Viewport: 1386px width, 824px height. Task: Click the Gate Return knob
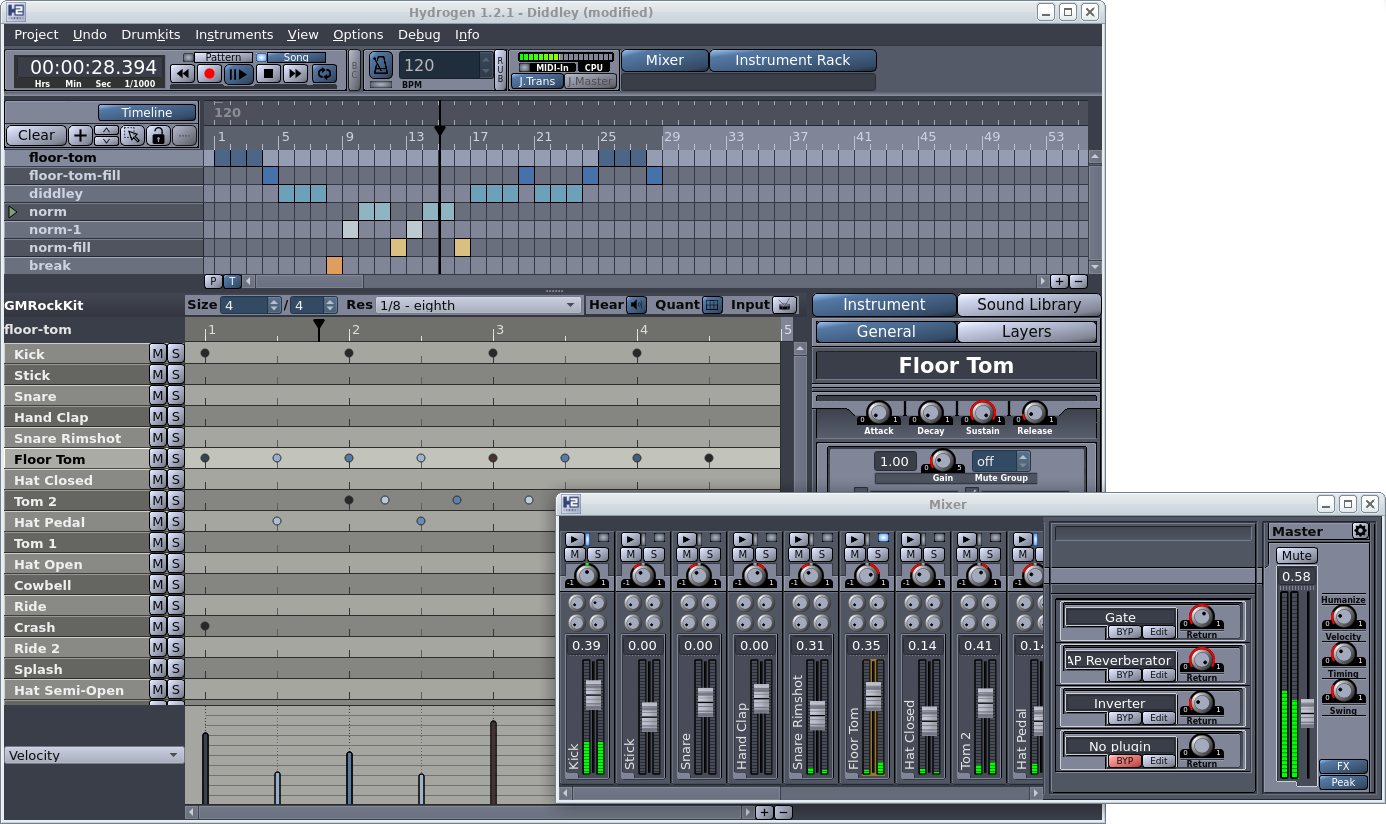1201,616
